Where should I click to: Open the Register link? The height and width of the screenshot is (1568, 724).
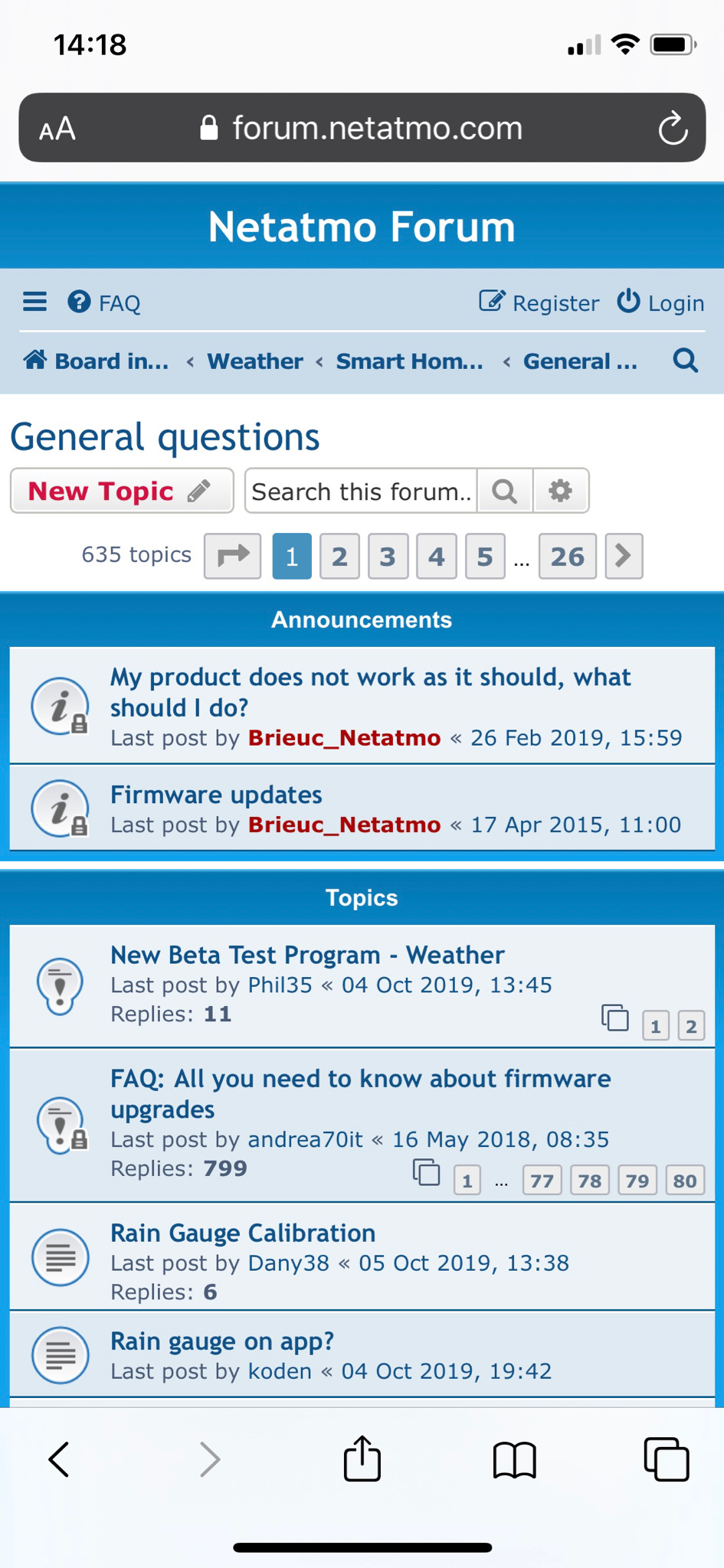(x=539, y=303)
